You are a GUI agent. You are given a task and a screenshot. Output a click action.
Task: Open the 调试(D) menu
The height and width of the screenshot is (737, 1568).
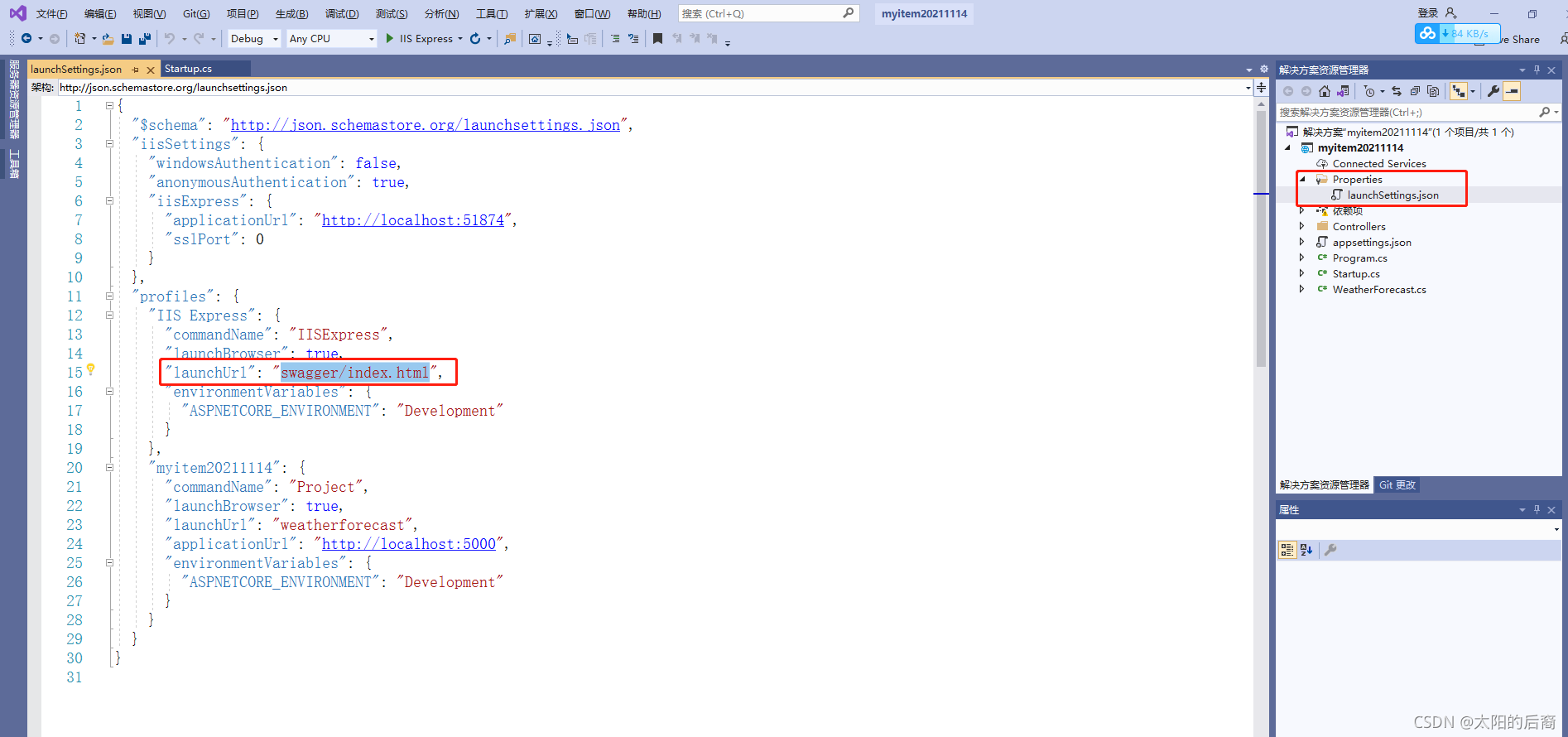point(342,13)
